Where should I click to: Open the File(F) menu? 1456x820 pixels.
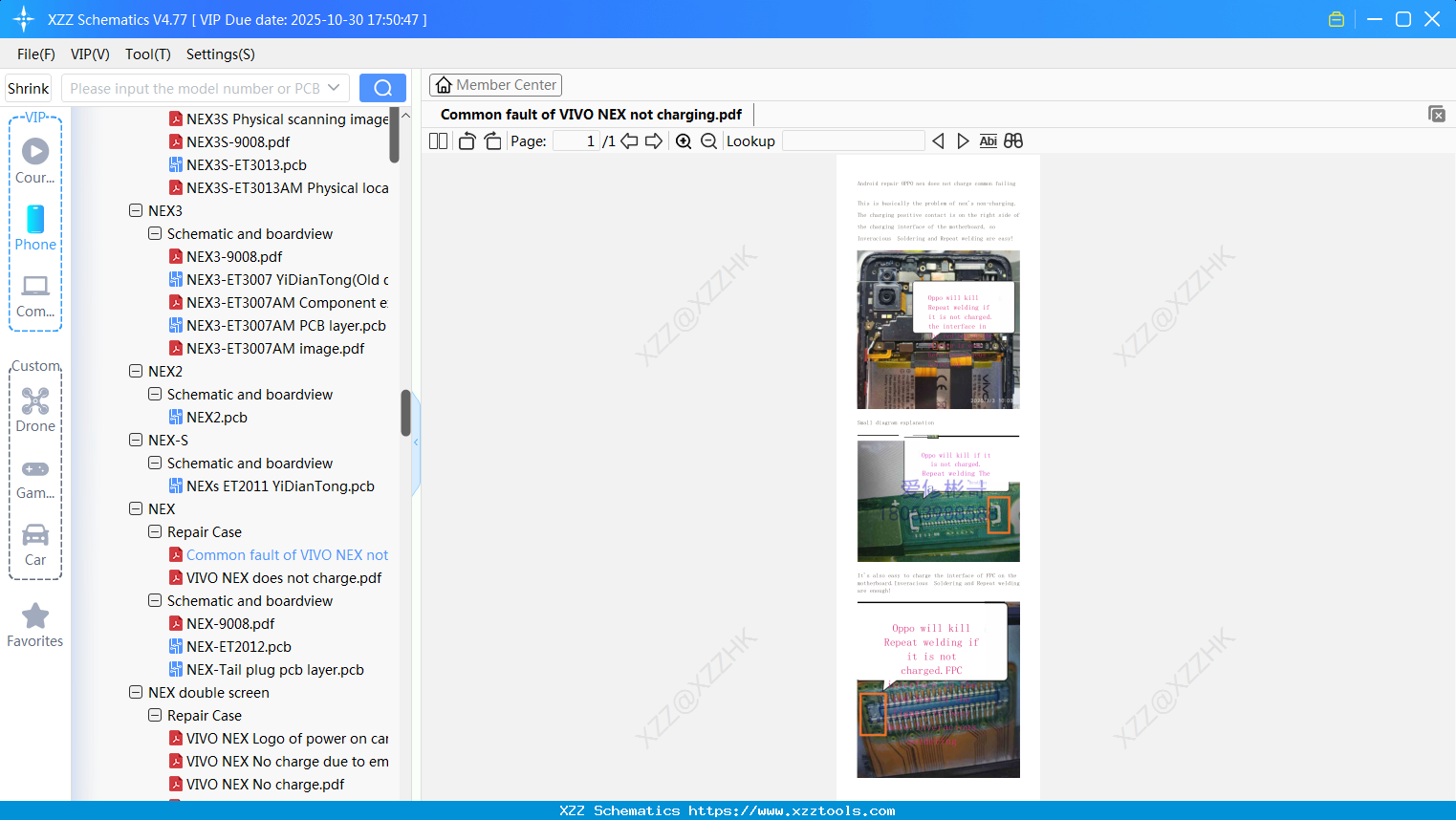click(x=36, y=54)
